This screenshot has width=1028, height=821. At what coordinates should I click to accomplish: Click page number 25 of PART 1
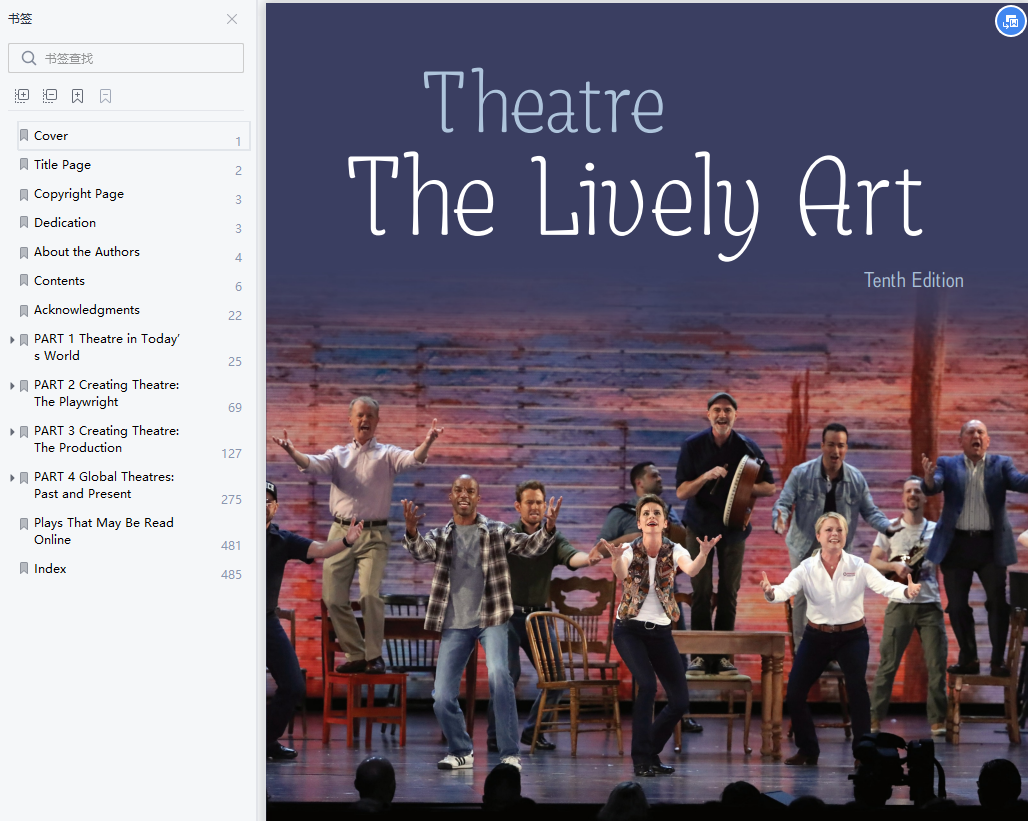tap(235, 362)
